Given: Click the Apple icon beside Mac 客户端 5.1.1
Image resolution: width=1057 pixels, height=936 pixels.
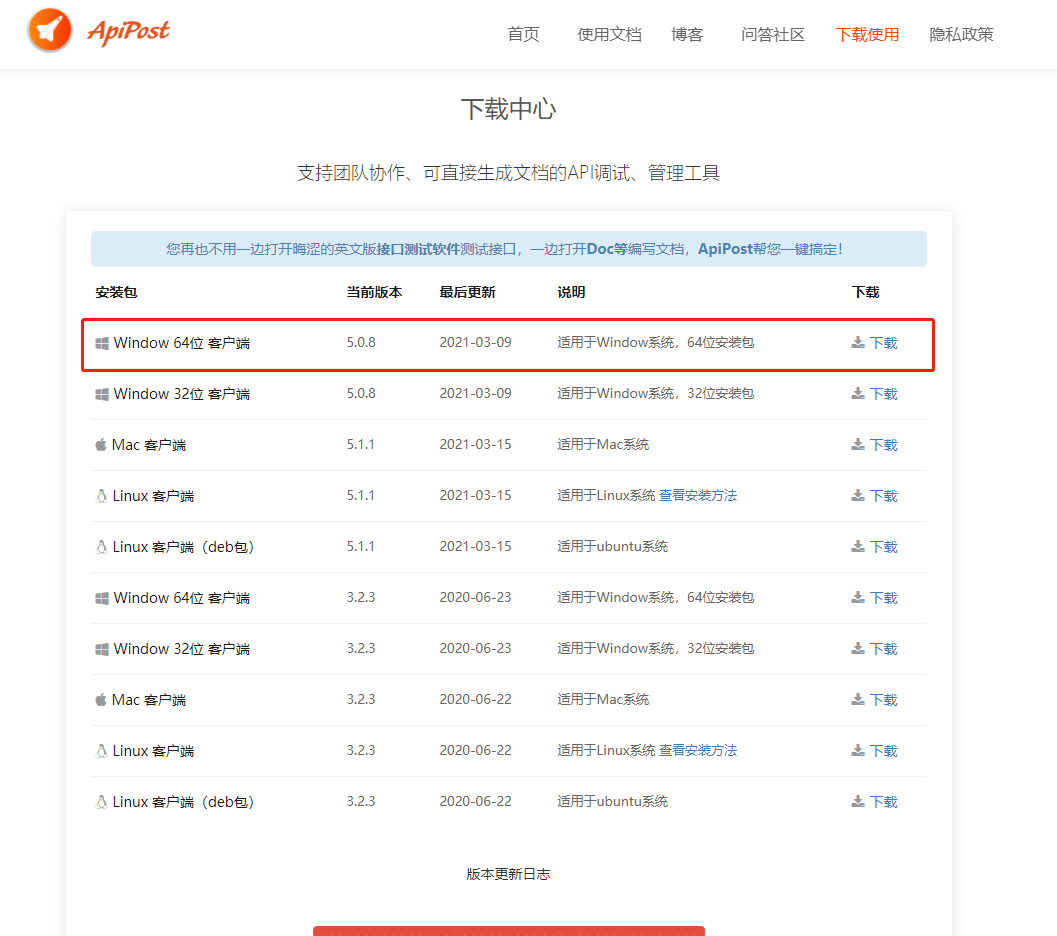Looking at the screenshot, I should (x=99, y=444).
